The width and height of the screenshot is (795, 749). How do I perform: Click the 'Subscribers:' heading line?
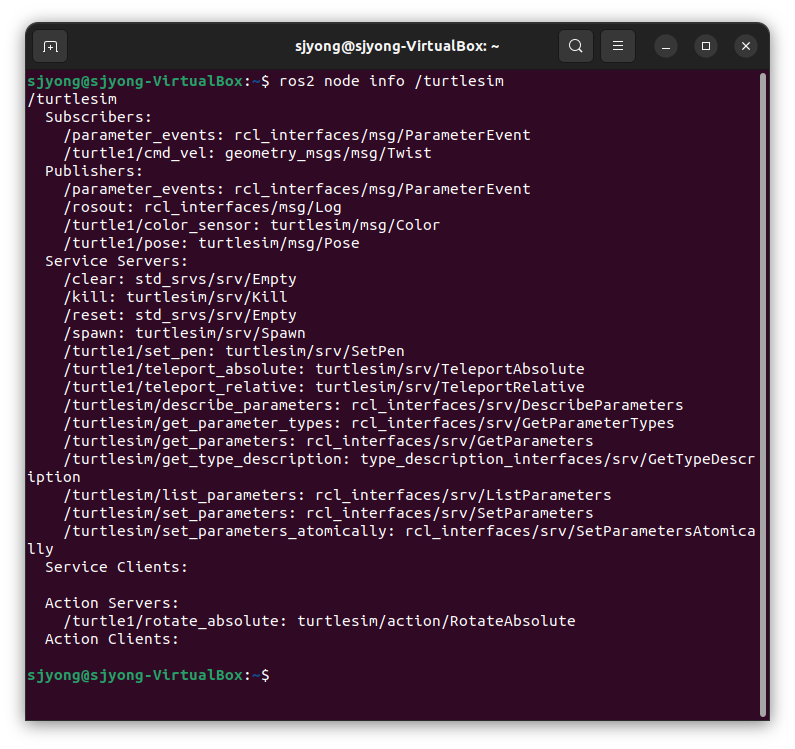coord(98,117)
